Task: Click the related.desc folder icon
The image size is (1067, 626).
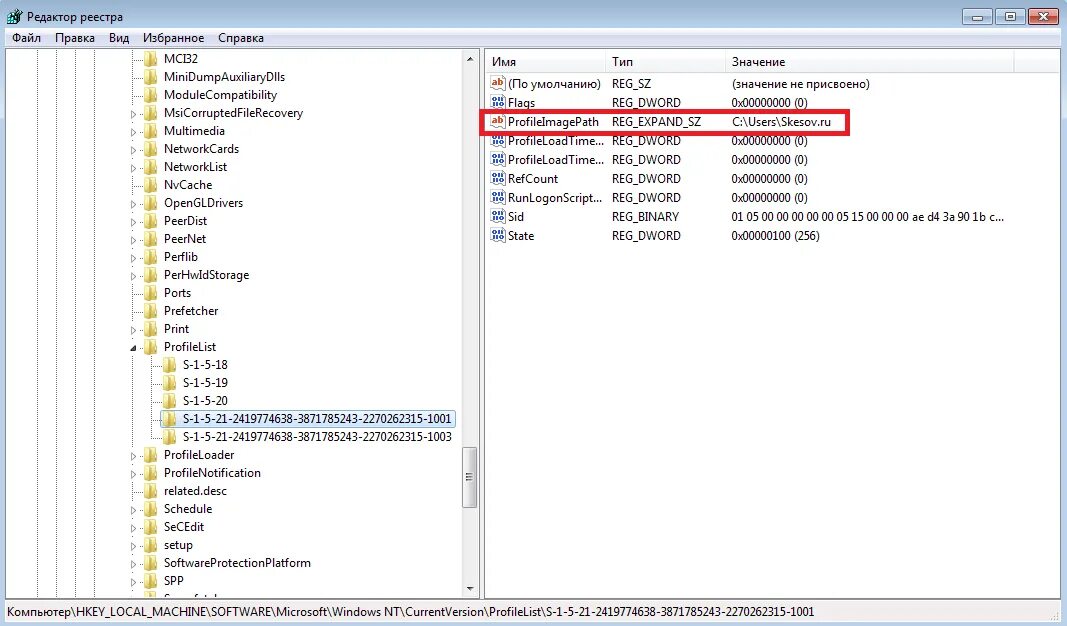Action: (x=150, y=491)
